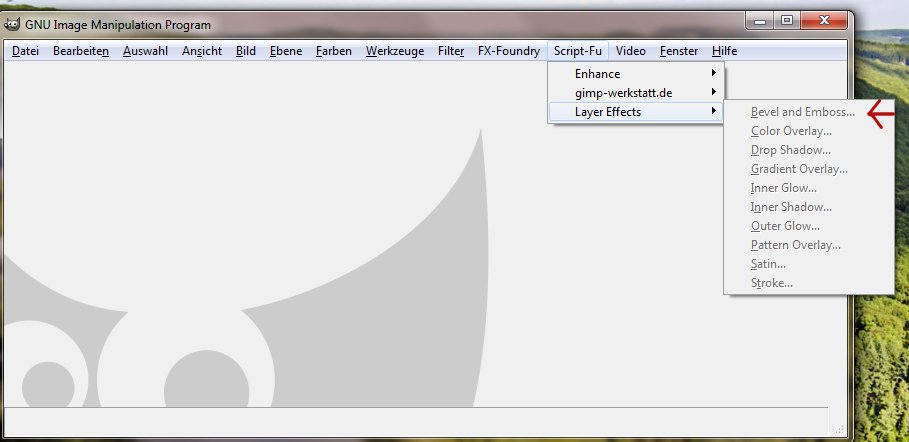
Task: Expand the Enhance submenu
Action: (x=636, y=74)
